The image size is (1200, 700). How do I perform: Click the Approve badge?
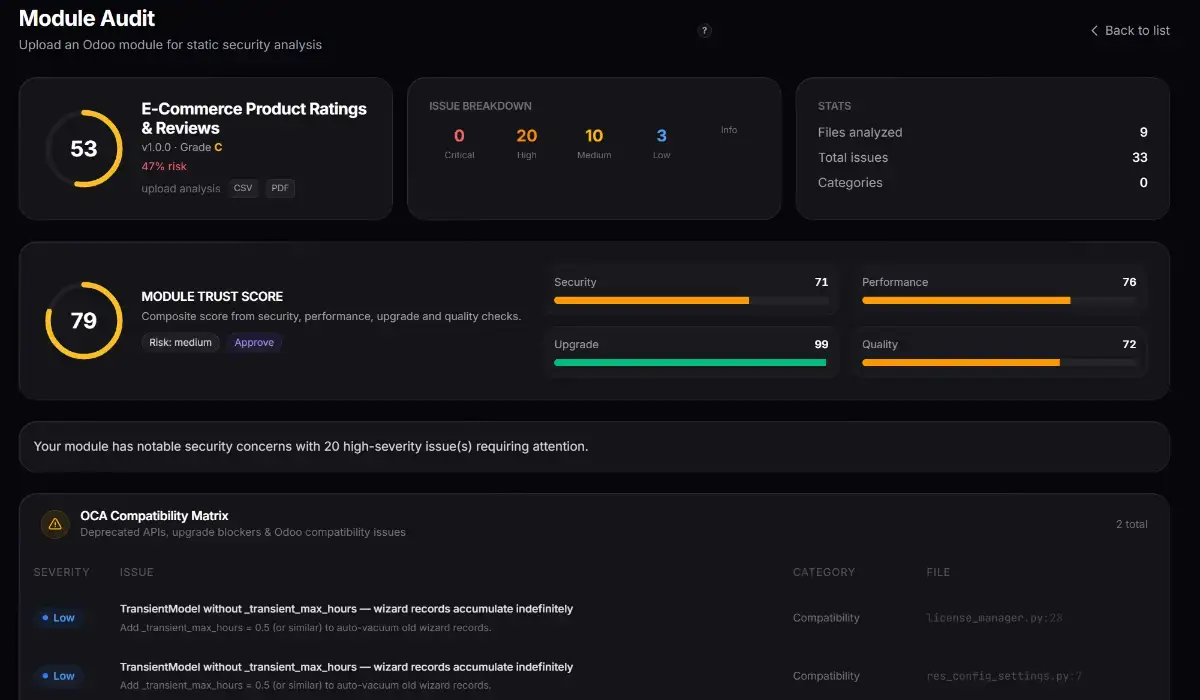[254, 342]
